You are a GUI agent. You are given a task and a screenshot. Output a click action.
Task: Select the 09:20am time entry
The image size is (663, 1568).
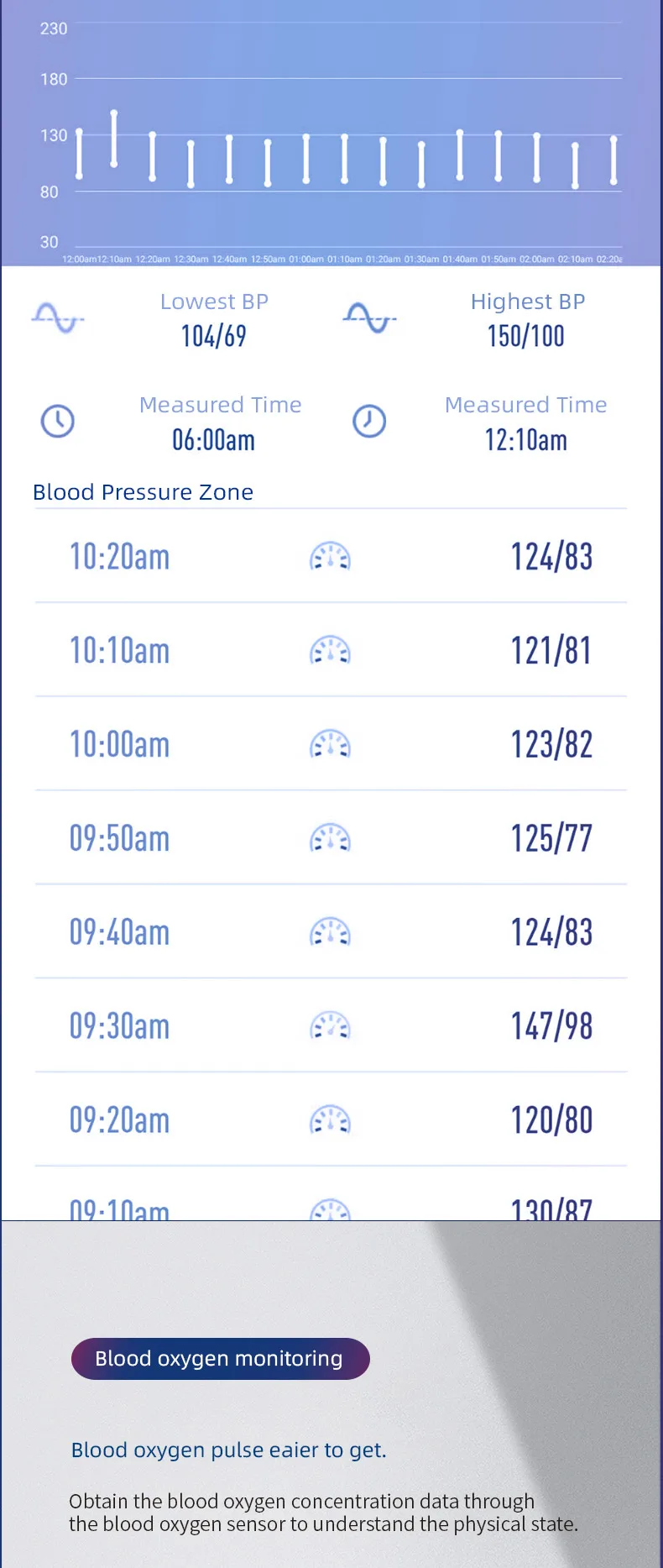[x=119, y=1120]
